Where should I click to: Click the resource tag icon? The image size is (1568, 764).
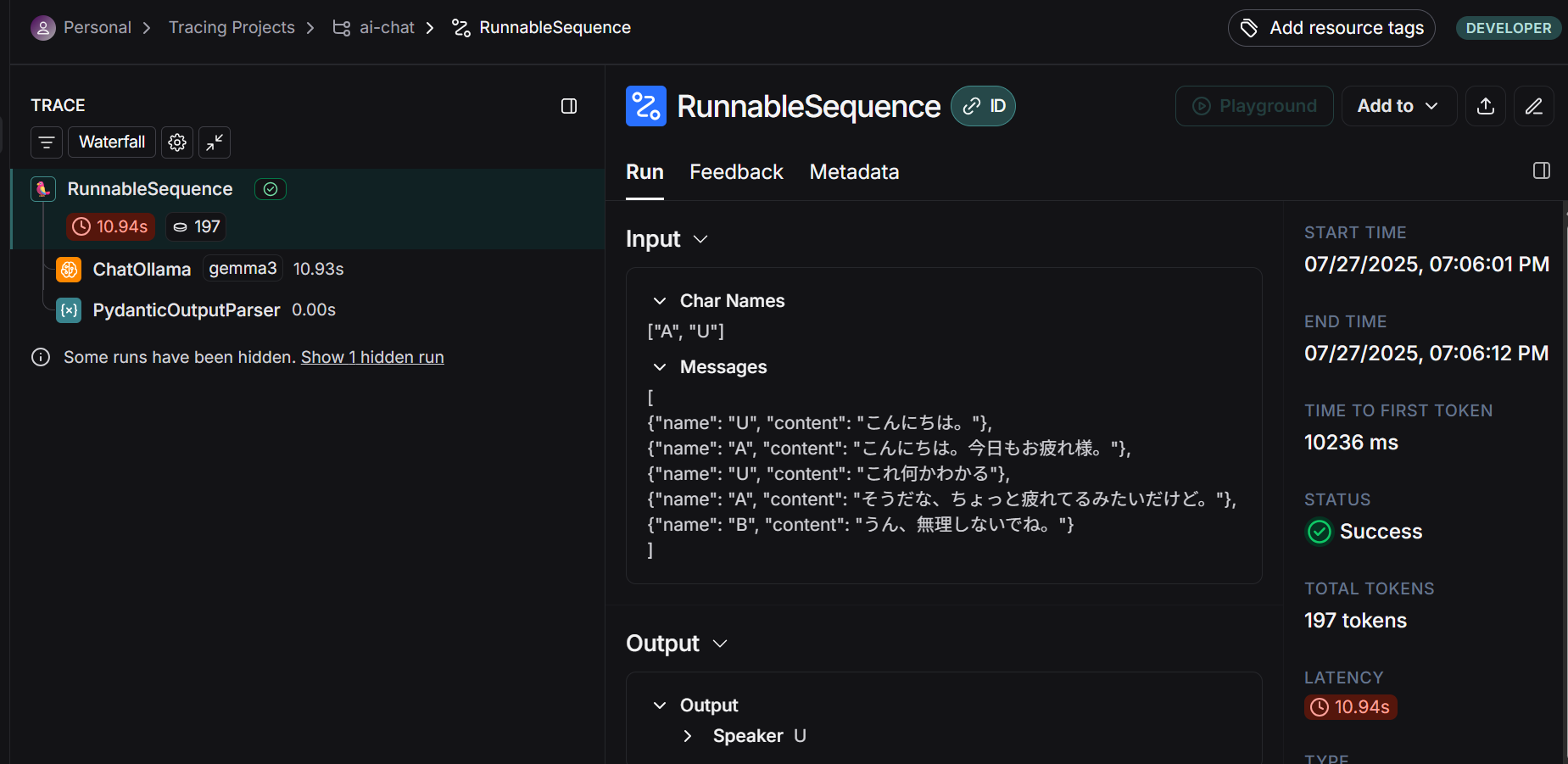pyautogui.click(x=1249, y=28)
